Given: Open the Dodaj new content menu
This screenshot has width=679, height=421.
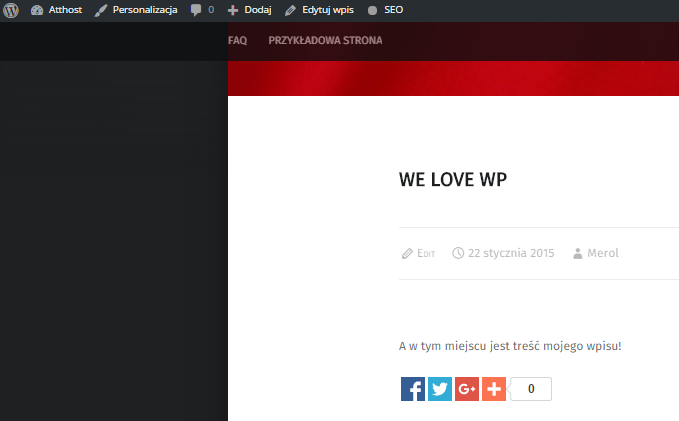Looking at the screenshot, I should click(258, 10).
